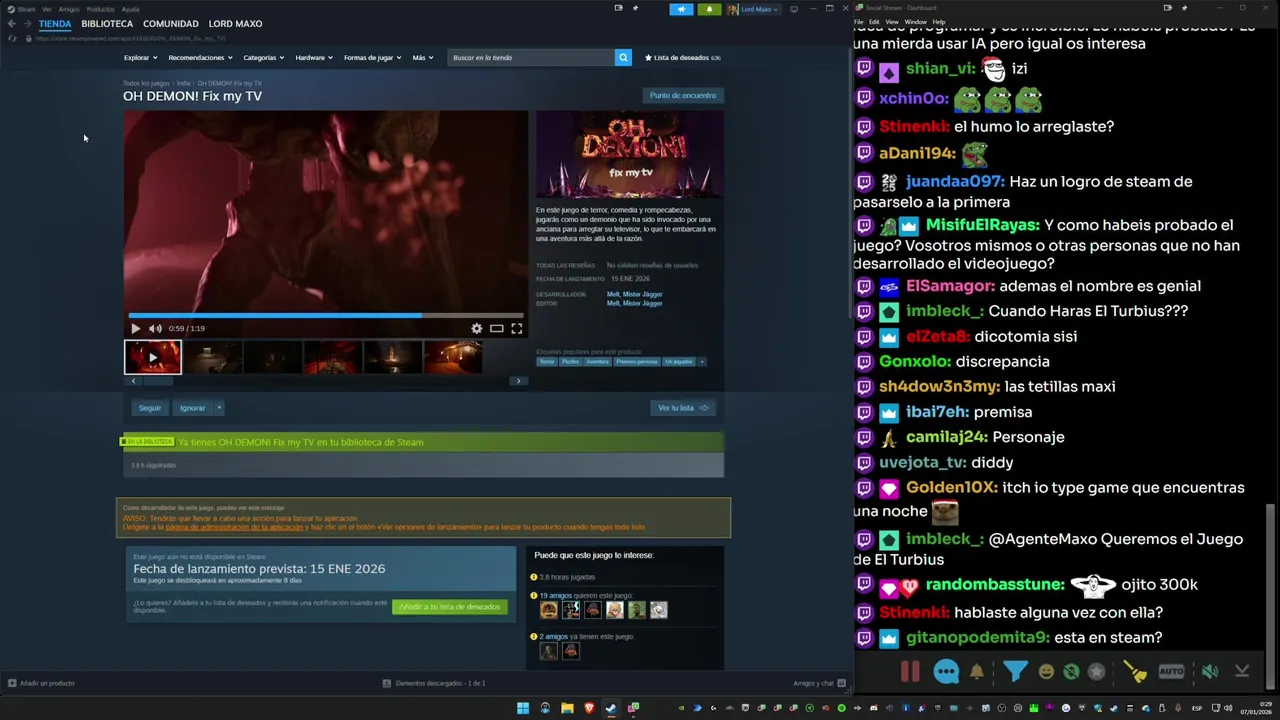Enter fullscreen for the trailer
This screenshot has height=720, width=1280.
click(x=517, y=328)
